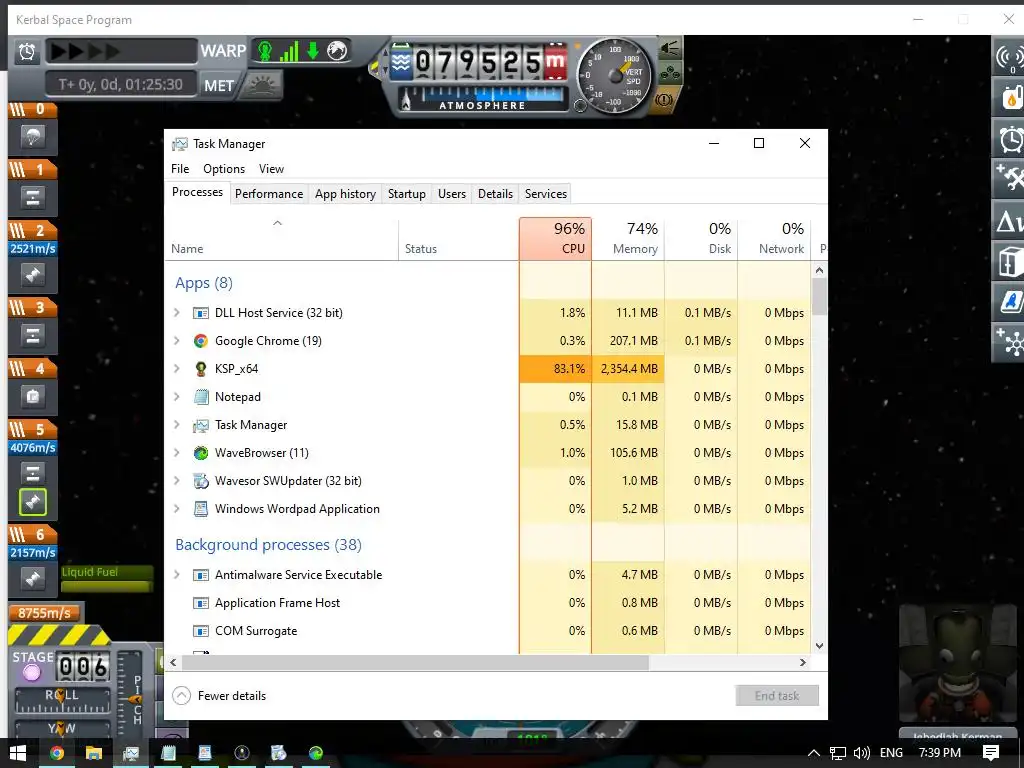This screenshot has height=768, width=1024.
Task: Expand the Task Manager process row
Action: click(176, 425)
